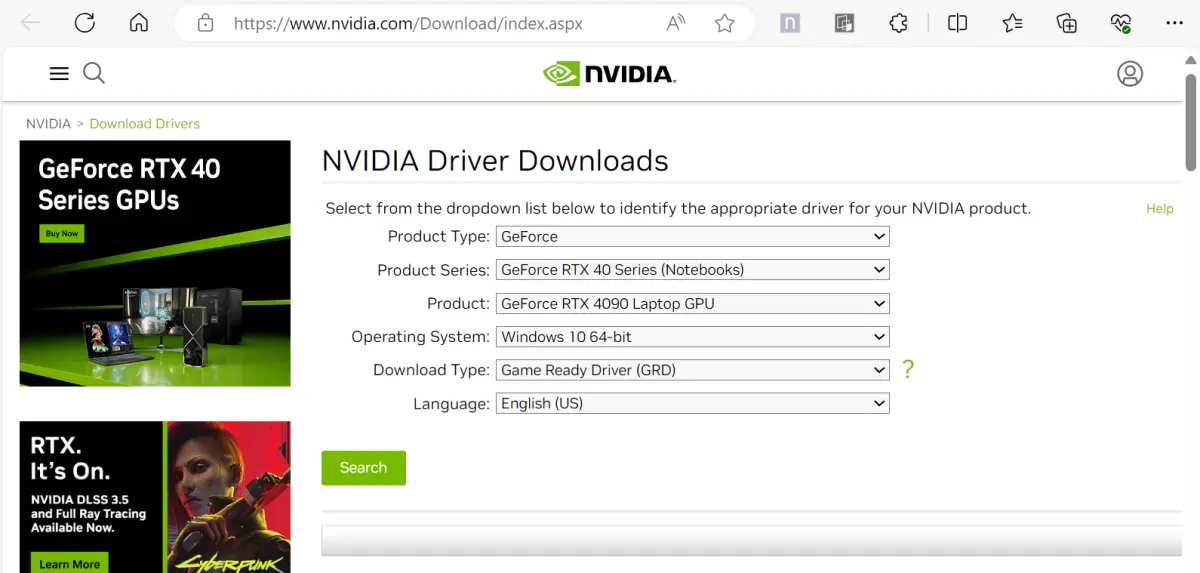Open Favorites list icon
Screen dimensions: 1200x573
[1012, 23]
